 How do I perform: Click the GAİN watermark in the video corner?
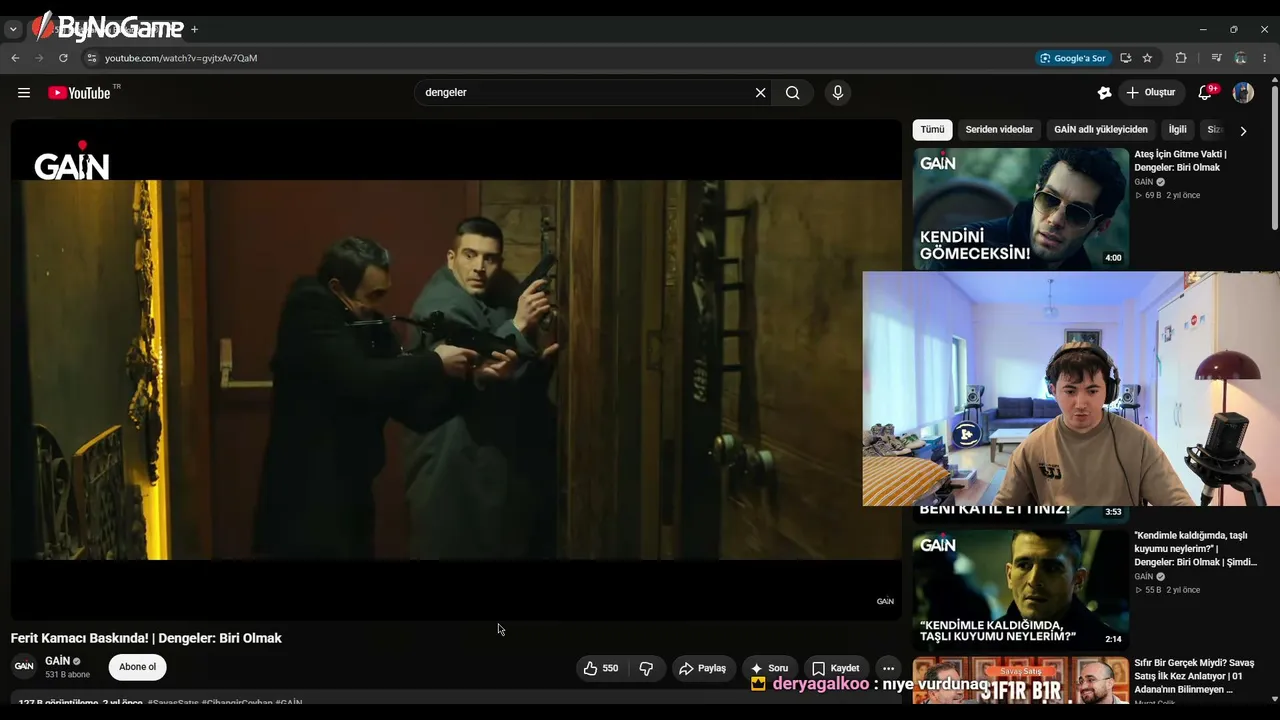pyautogui.click(x=885, y=601)
